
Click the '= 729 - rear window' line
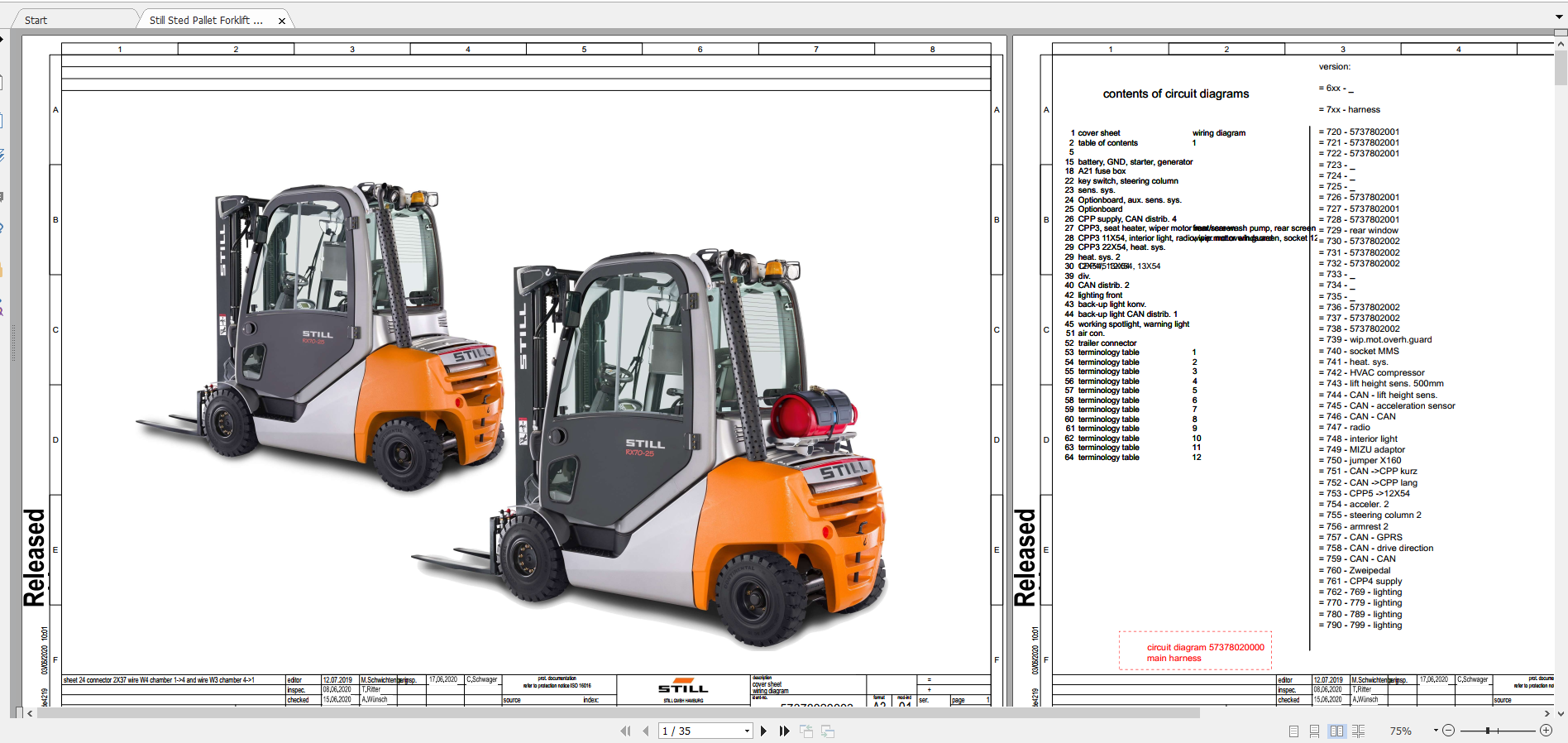pos(1358,231)
